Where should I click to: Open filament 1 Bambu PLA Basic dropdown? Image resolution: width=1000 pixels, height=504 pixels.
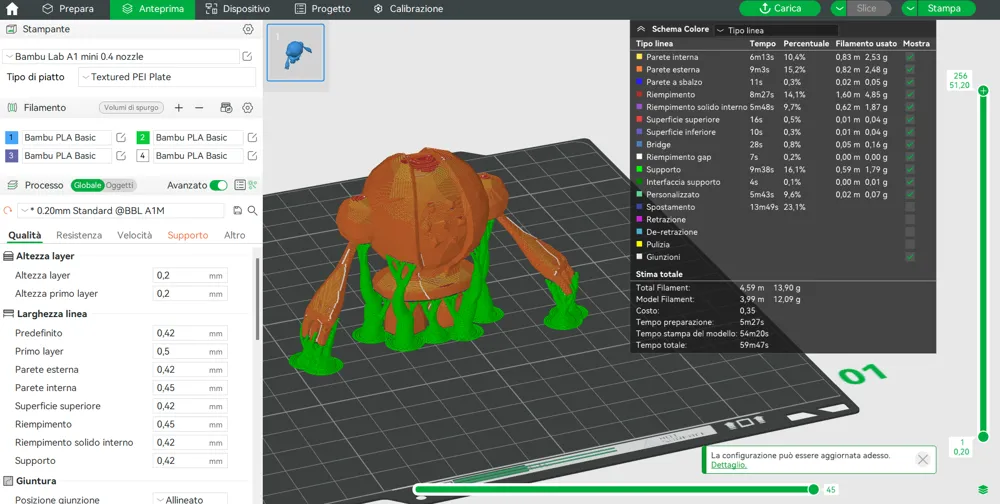pyautogui.click(x=66, y=137)
